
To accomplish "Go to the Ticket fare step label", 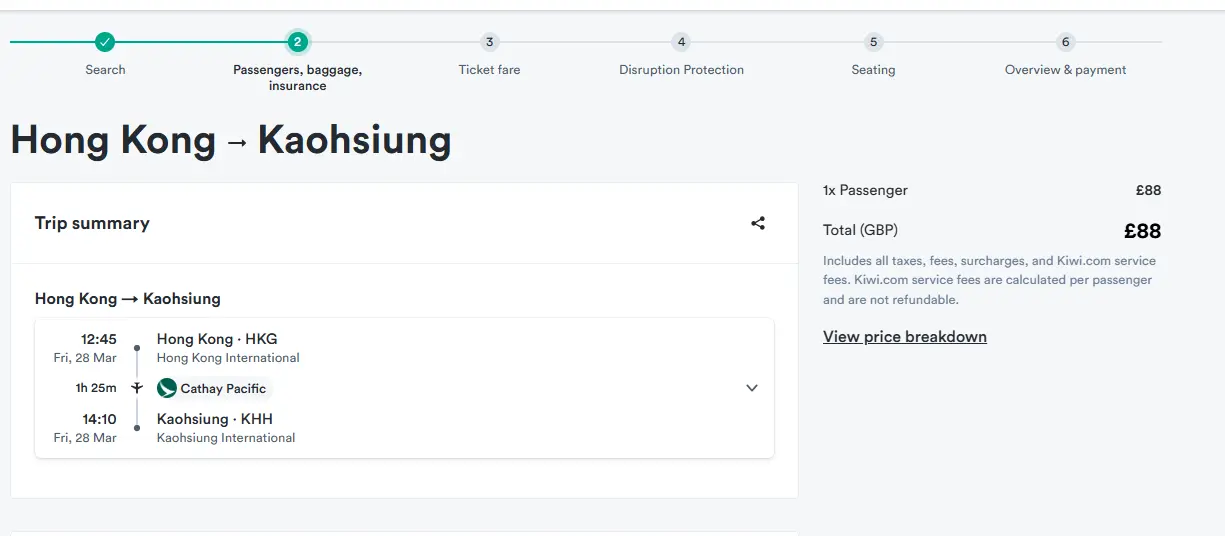I will [x=489, y=70].
